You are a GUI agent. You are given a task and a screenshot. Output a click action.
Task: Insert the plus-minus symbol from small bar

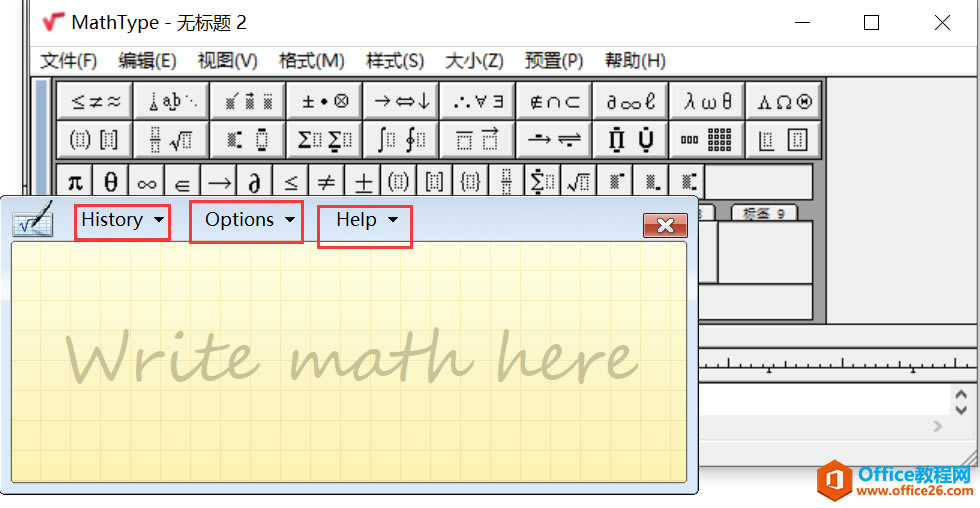(x=362, y=182)
